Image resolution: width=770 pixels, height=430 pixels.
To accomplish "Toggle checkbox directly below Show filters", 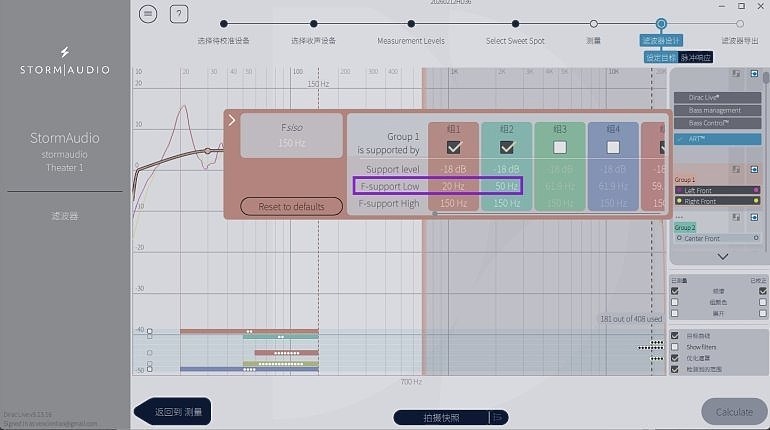I will tap(675, 358).
